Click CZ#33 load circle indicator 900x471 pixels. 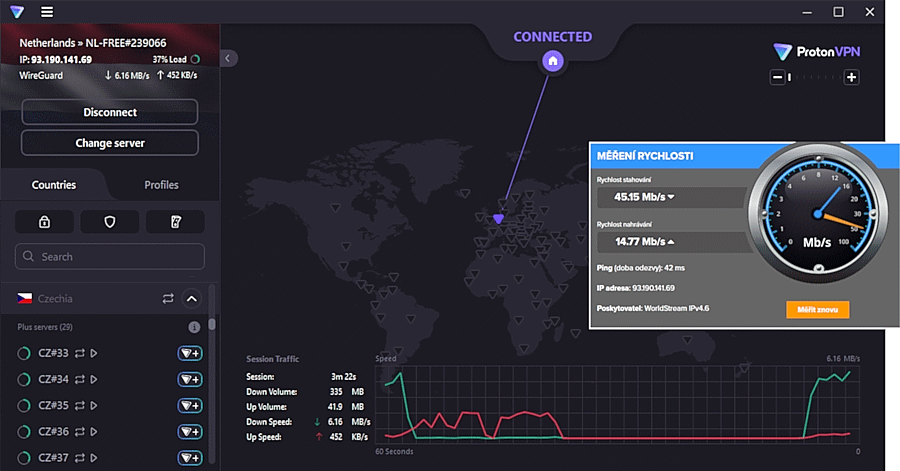24,353
